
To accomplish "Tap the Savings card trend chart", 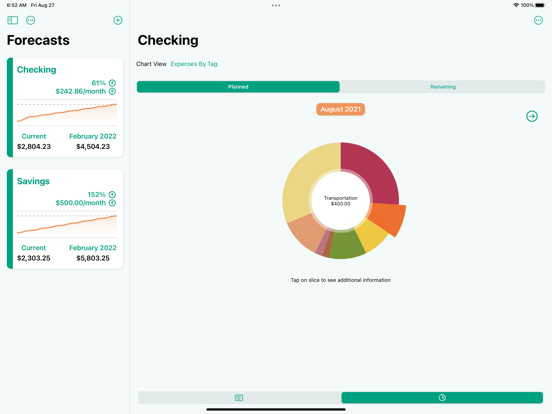I will (67, 225).
